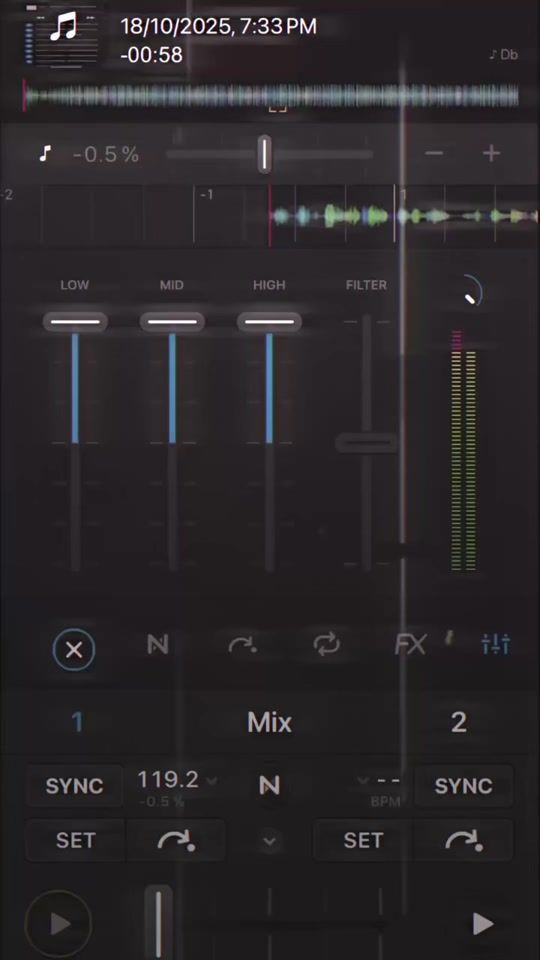Enable SYNC for deck 1
This screenshot has width=540, height=960.
75,786
